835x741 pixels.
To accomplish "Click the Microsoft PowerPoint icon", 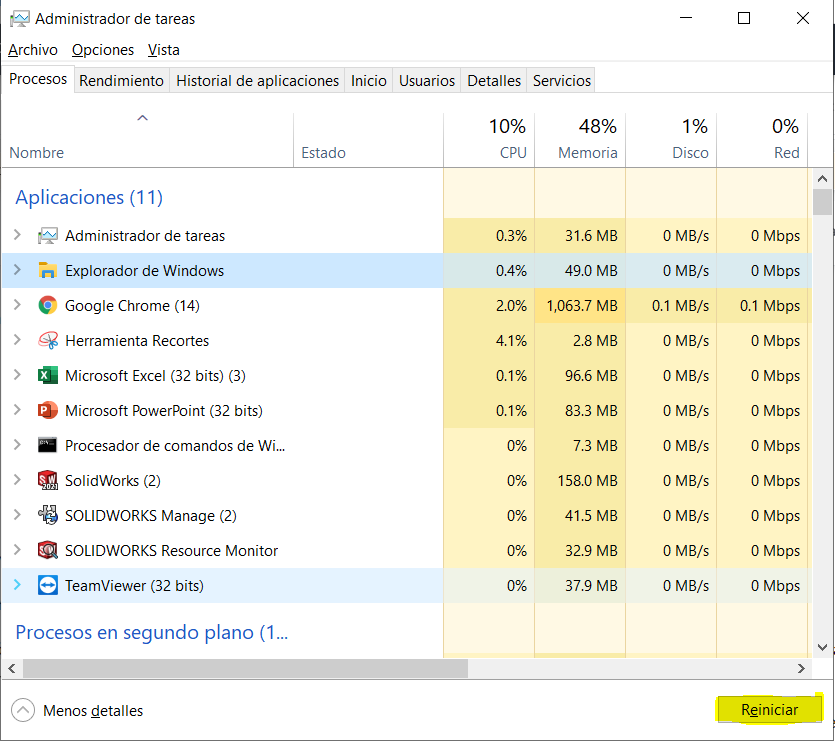I will (x=47, y=411).
